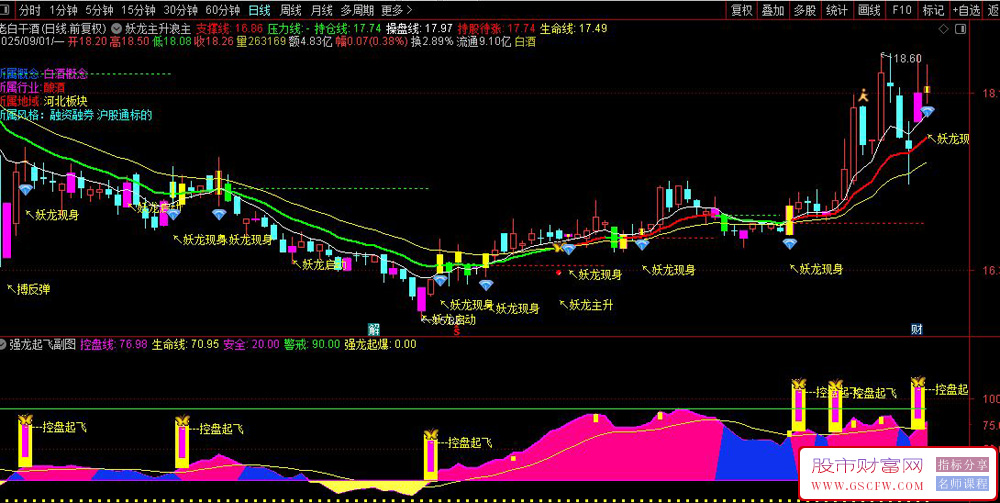Open F10 company info
This screenshot has width=1000, height=503.
coord(902,10)
